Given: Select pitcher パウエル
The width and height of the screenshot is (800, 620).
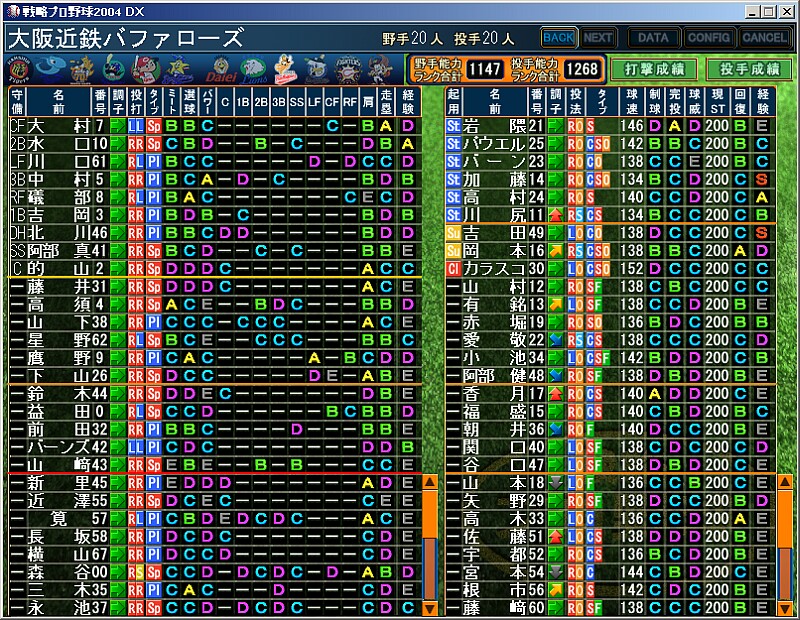Looking at the screenshot, I should point(610,143).
